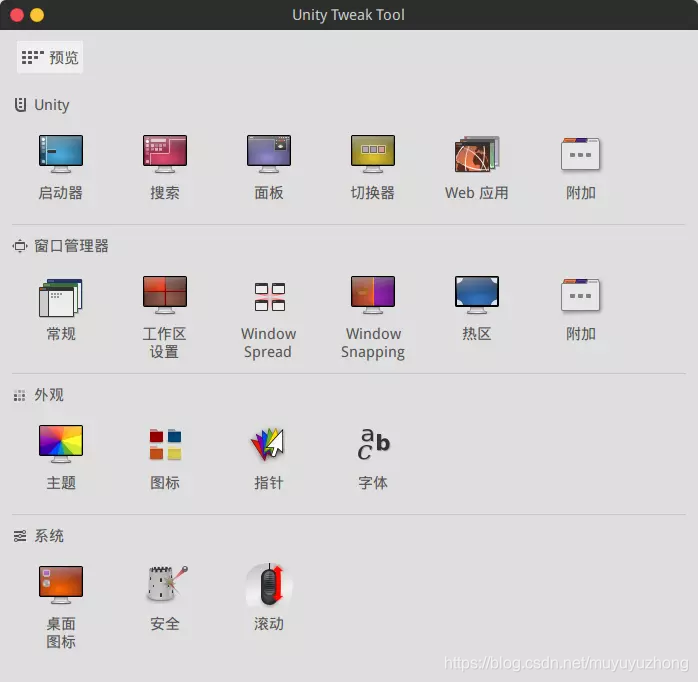Open the Web 应用 settings

[x=477, y=167]
